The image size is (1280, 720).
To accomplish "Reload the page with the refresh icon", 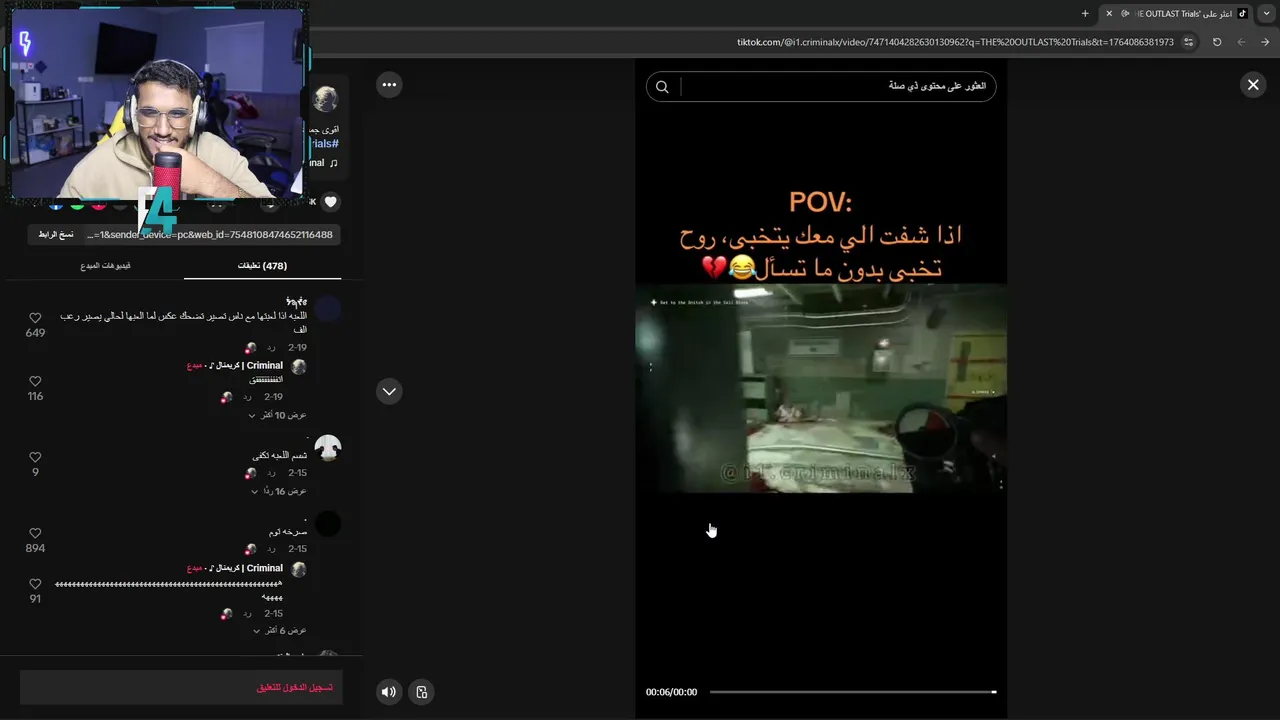I will point(1217,42).
